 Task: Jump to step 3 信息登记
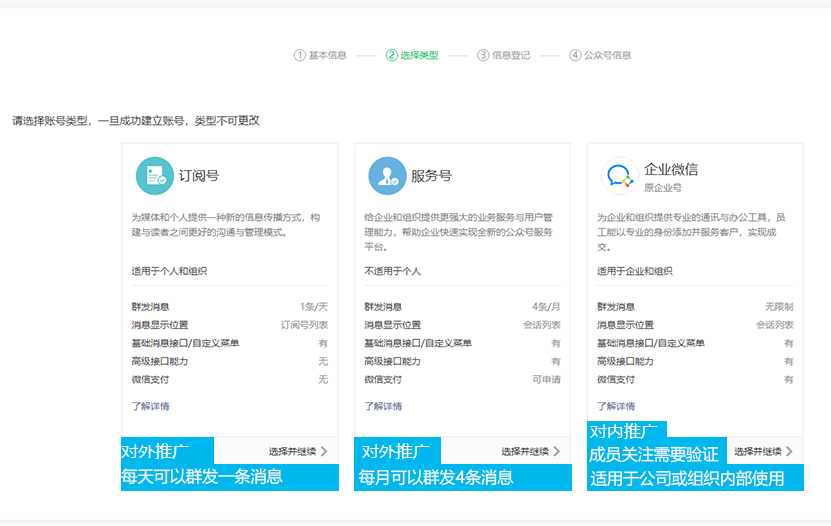coord(504,55)
